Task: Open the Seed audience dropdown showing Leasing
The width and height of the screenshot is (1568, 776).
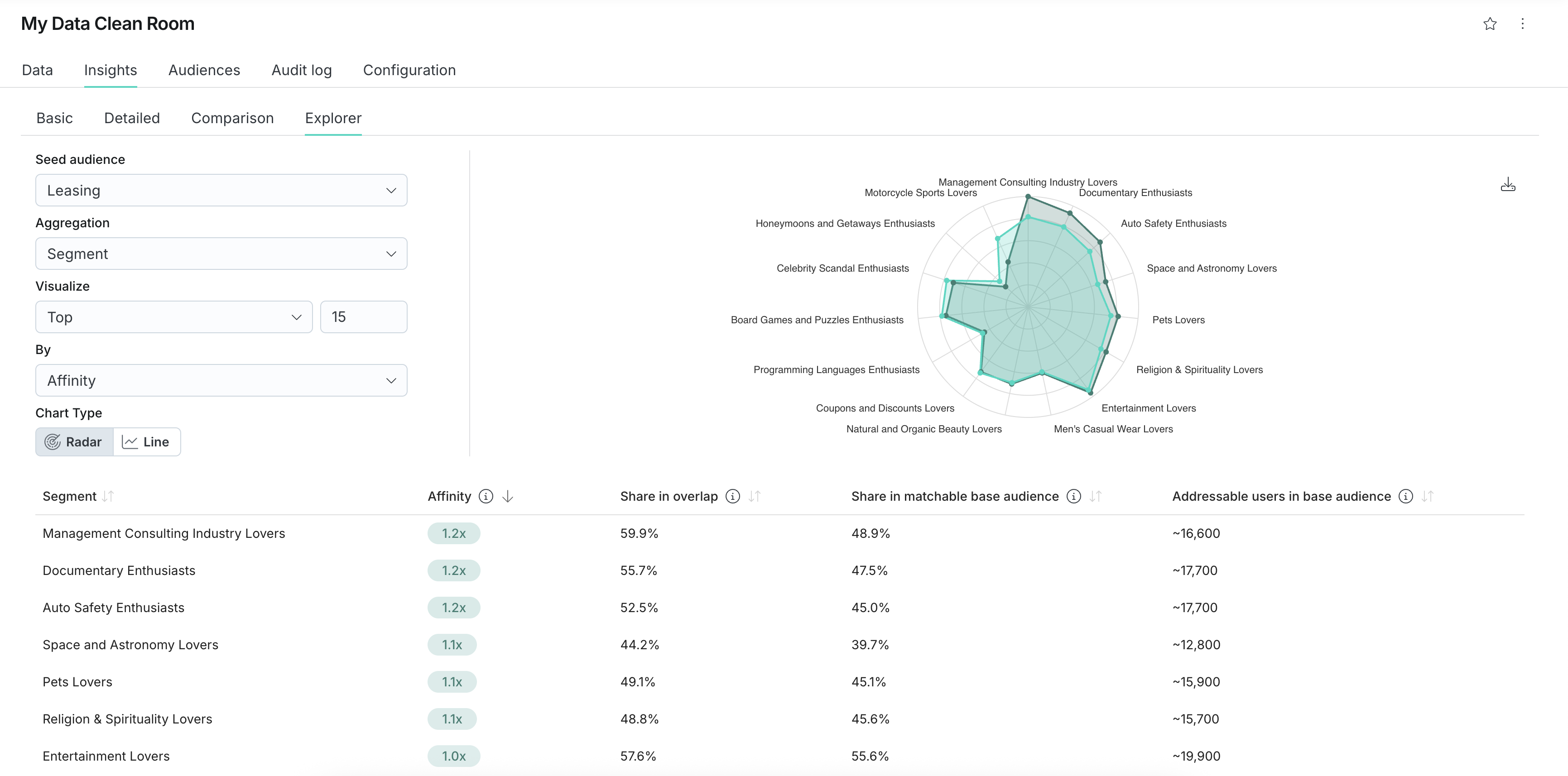Action: pos(221,190)
